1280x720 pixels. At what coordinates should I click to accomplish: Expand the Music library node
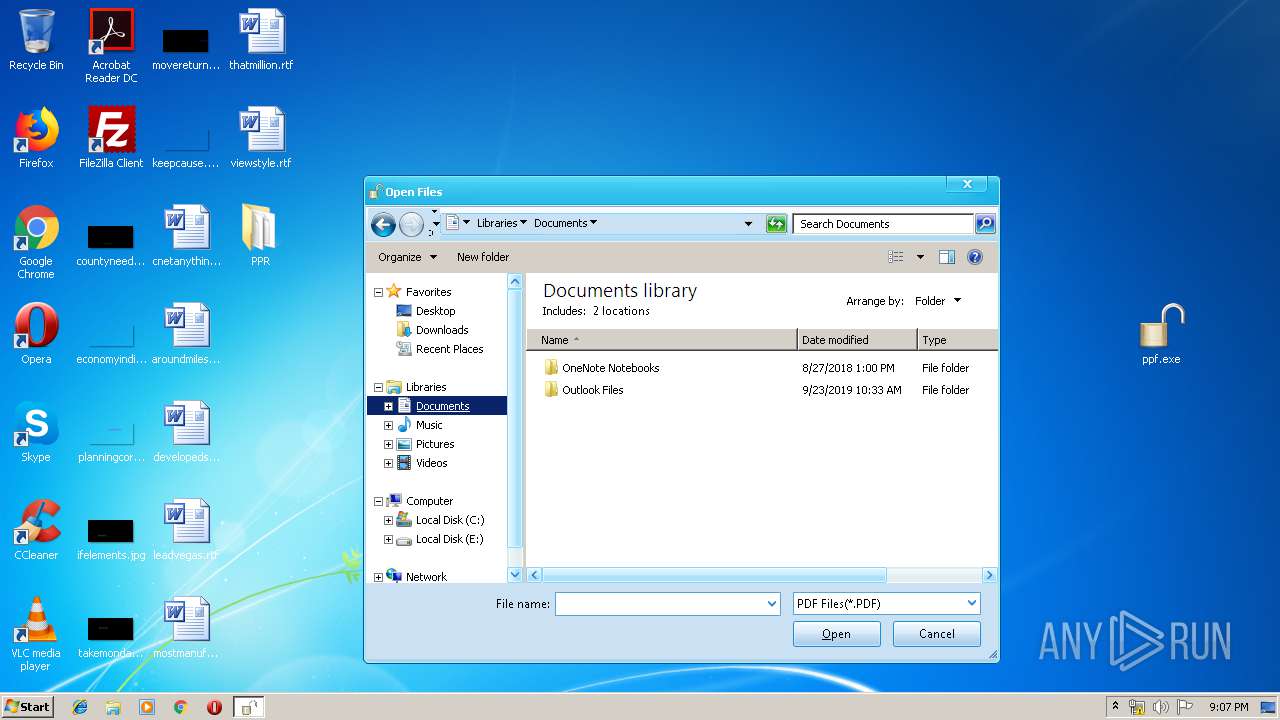pyautogui.click(x=389, y=425)
